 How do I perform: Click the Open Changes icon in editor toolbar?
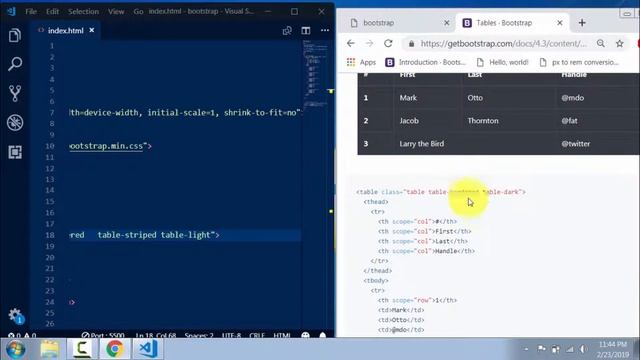(287, 31)
